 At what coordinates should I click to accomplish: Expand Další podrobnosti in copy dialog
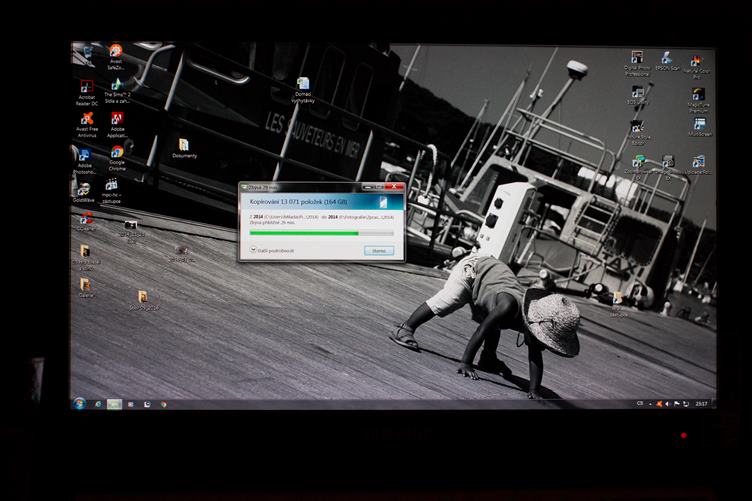pos(271,250)
